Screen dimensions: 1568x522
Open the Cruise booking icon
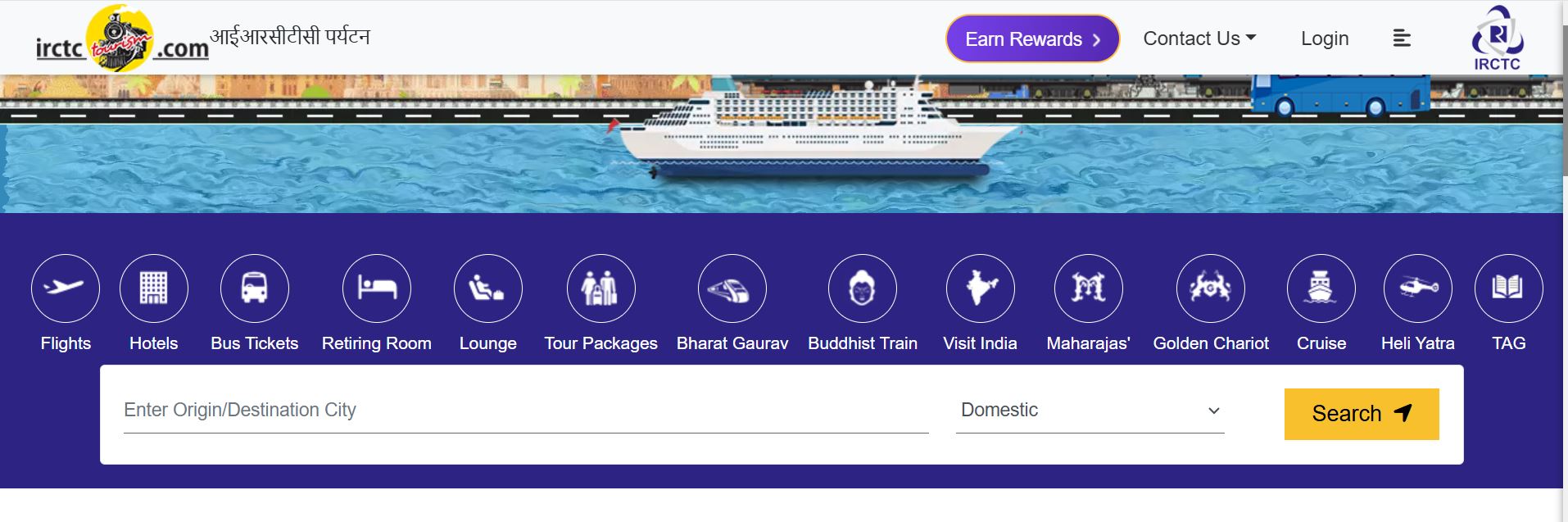pyautogui.click(x=1321, y=288)
